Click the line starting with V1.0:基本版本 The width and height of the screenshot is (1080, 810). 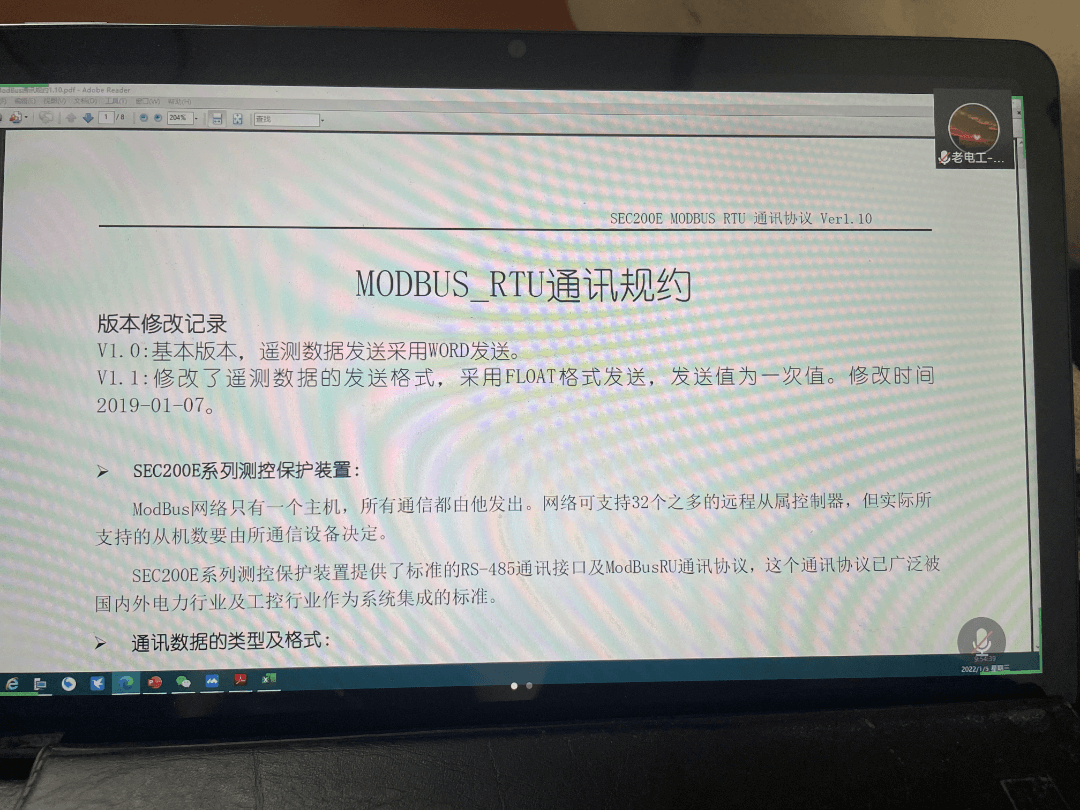click(x=309, y=351)
